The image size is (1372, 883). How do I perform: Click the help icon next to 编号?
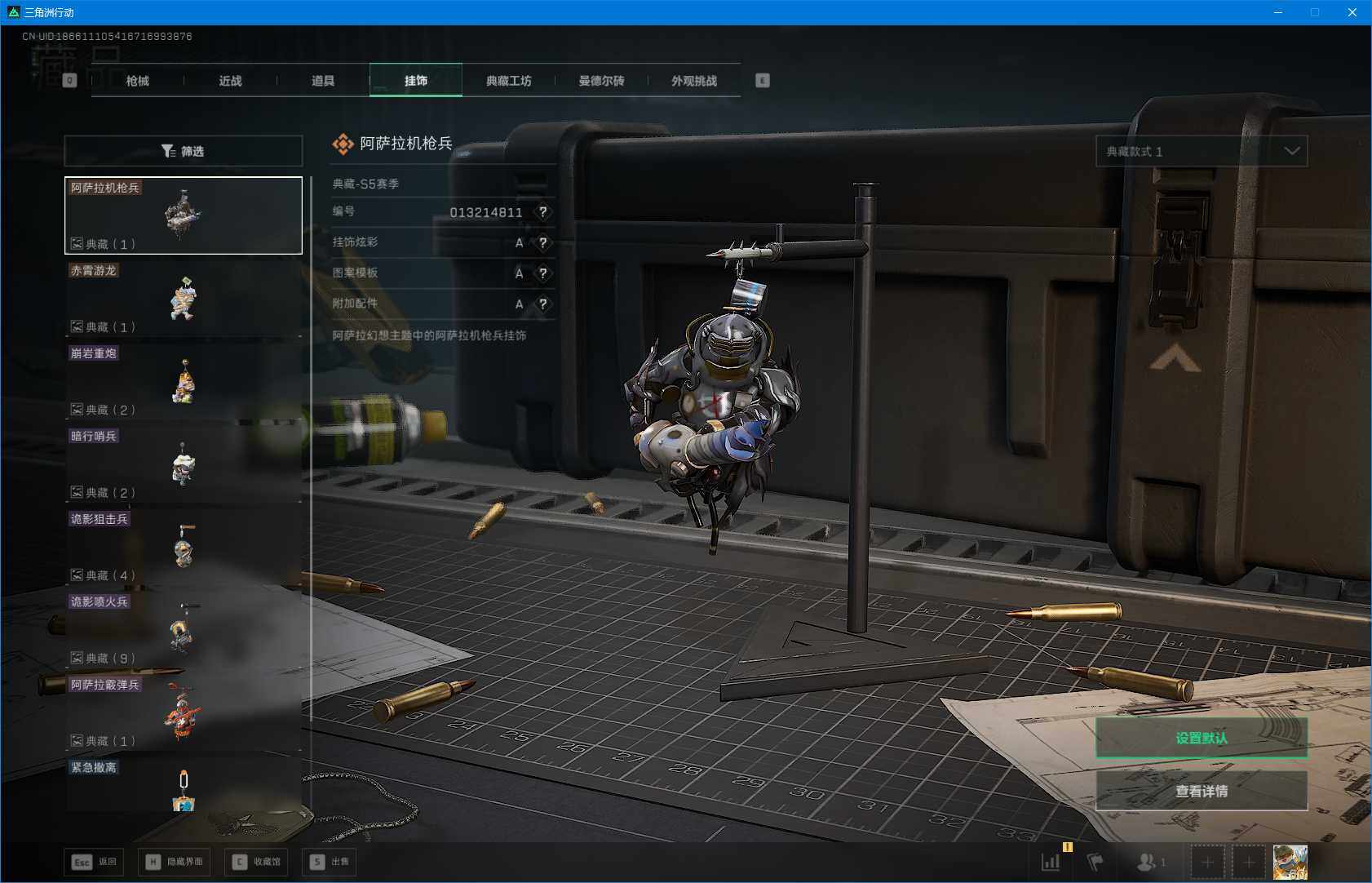[x=542, y=212]
